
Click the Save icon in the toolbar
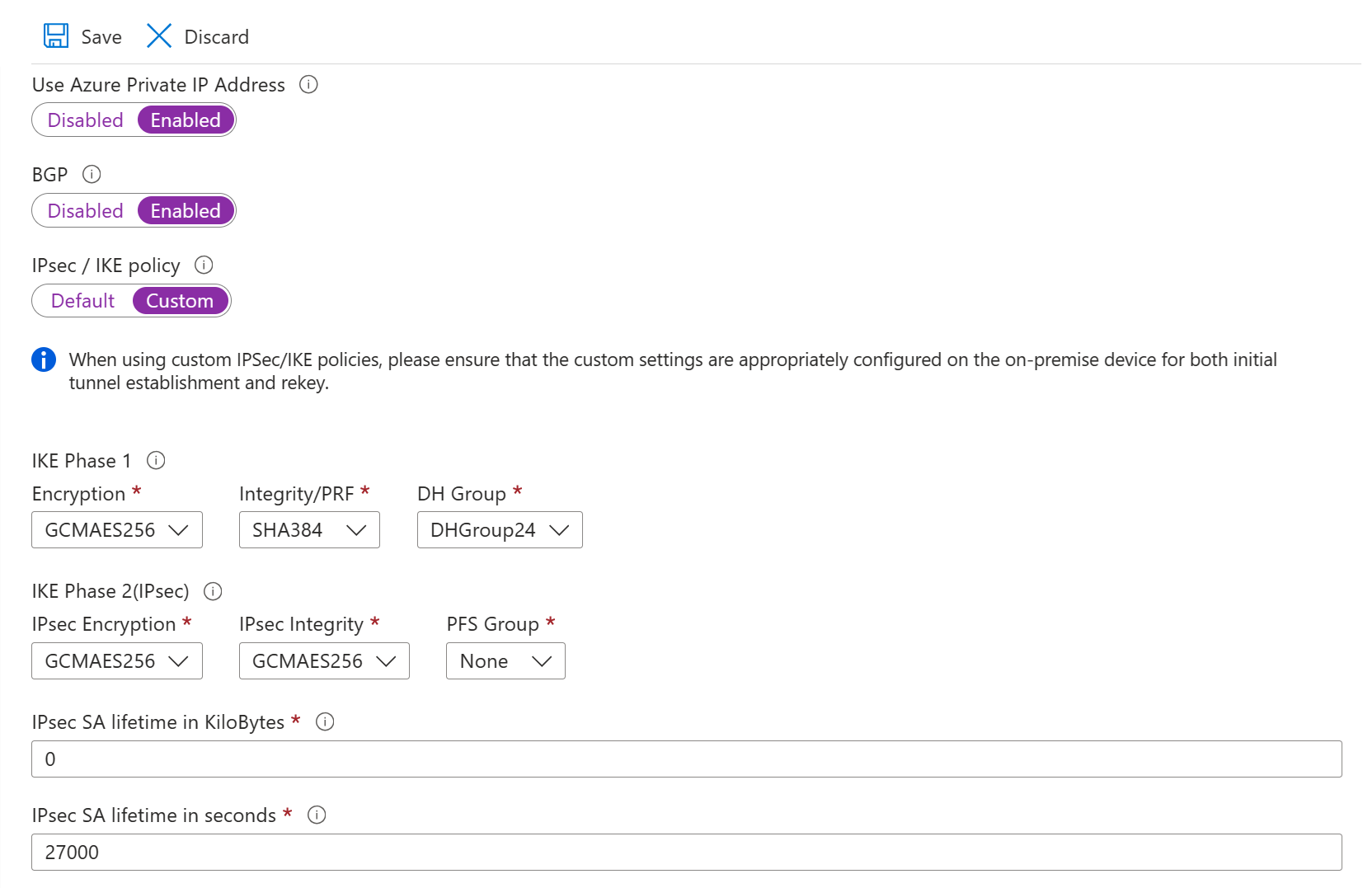click(x=55, y=35)
